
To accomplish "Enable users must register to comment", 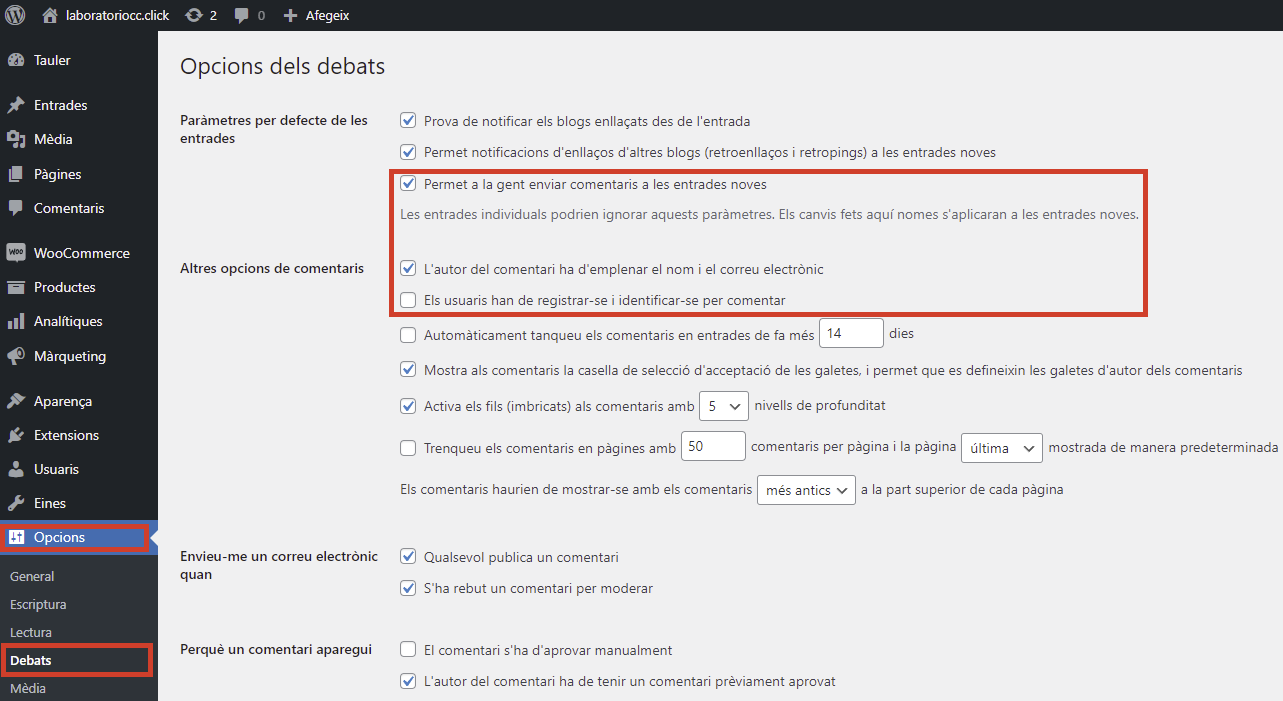I will pos(408,300).
